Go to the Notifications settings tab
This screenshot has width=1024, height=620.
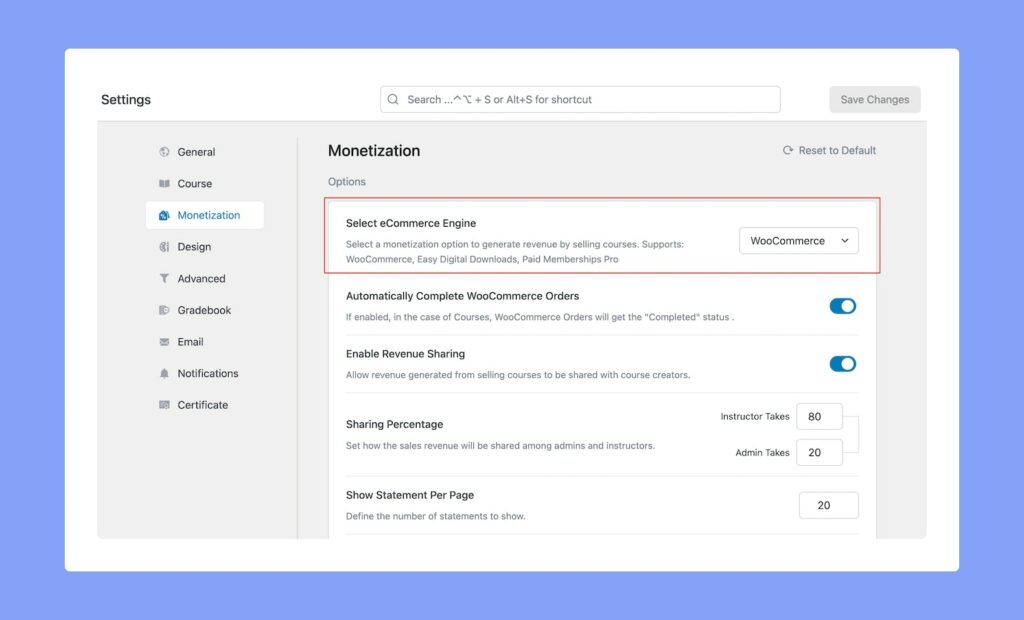click(x=207, y=373)
